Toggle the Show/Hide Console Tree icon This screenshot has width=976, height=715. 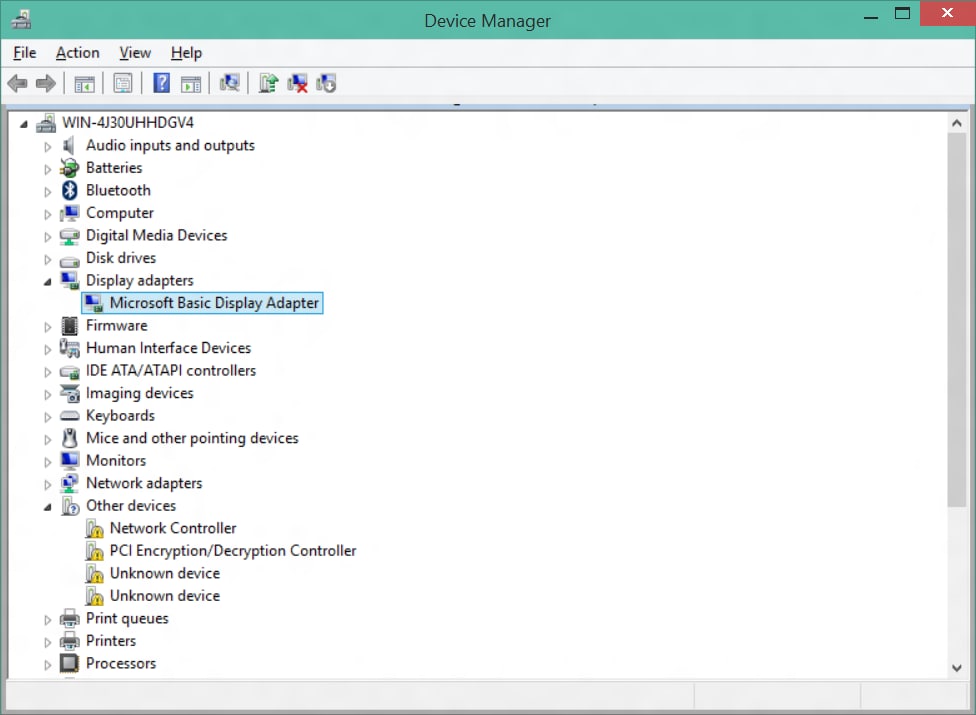(85, 83)
